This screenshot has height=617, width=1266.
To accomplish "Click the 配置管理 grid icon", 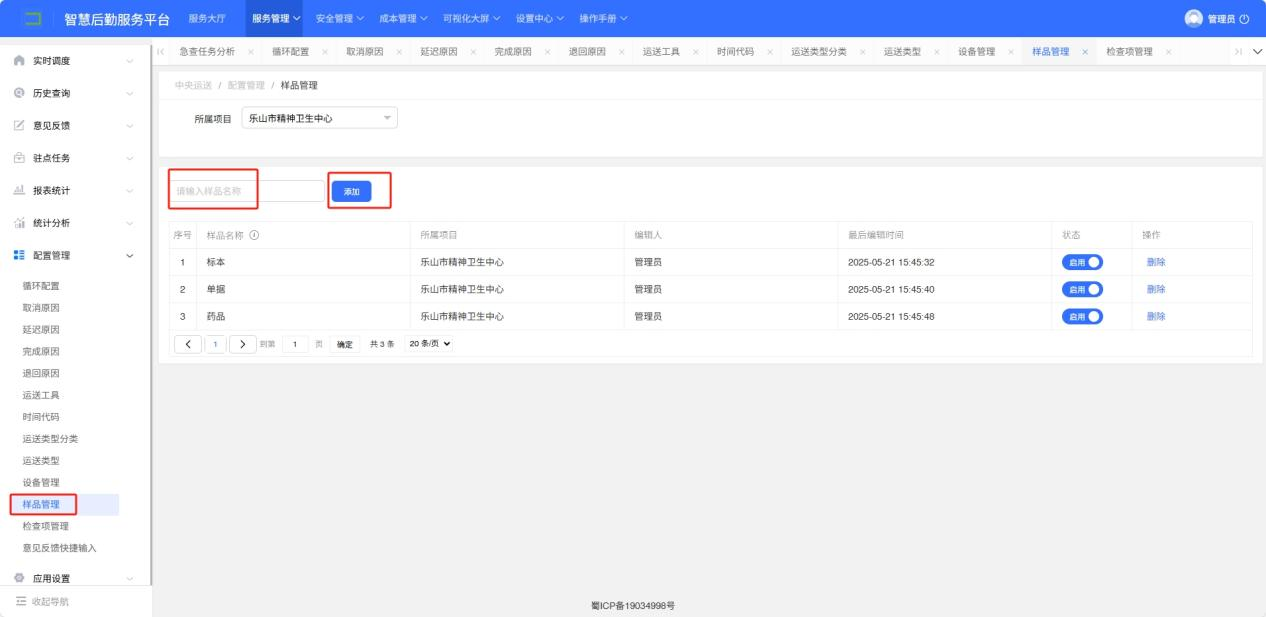I will pyautogui.click(x=19, y=255).
